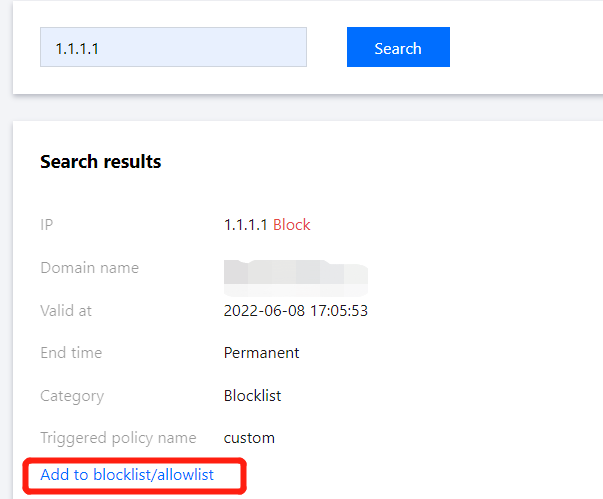Click the custom triggered policy value
Image resolution: width=603 pixels, height=499 pixels.
249,438
